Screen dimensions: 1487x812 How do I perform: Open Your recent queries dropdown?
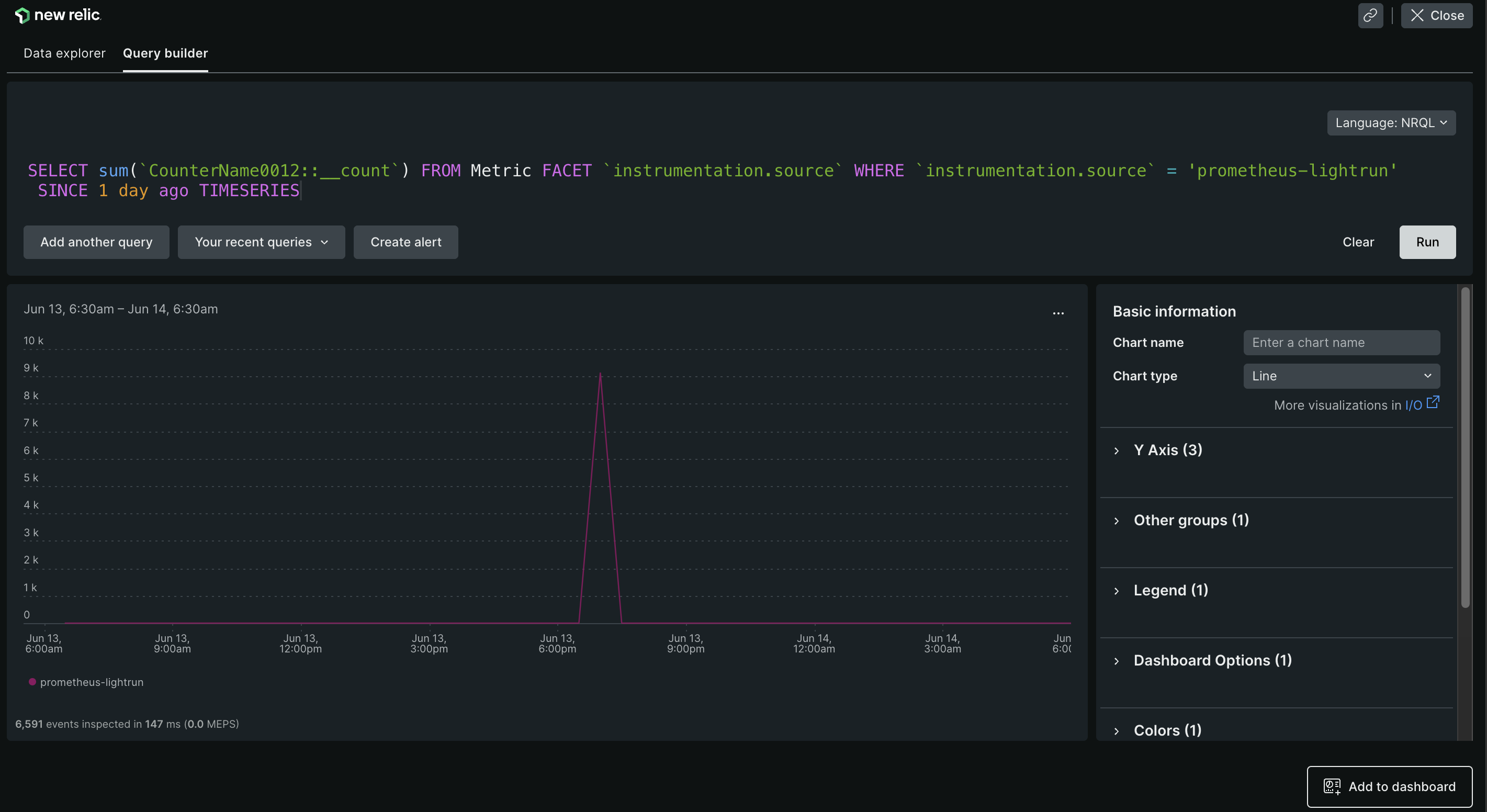[x=261, y=242]
